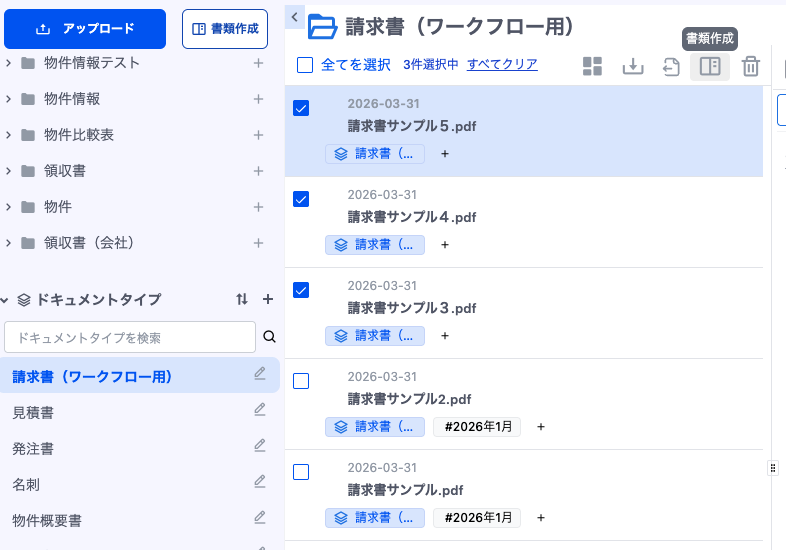786x550 pixels.
Task: Click the すべてクリア link
Action: [502, 65]
